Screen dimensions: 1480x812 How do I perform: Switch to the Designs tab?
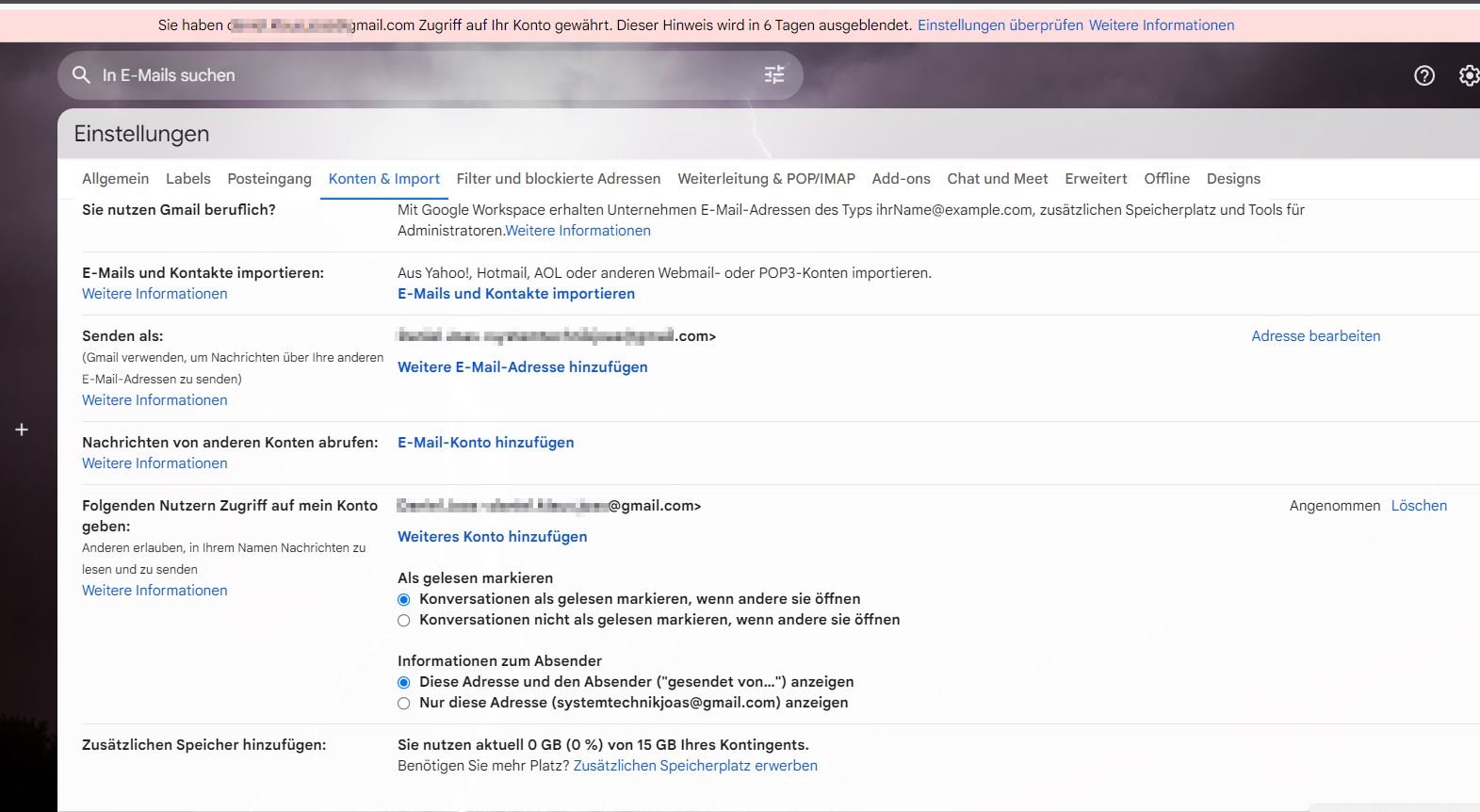[x=1232, y=179]
